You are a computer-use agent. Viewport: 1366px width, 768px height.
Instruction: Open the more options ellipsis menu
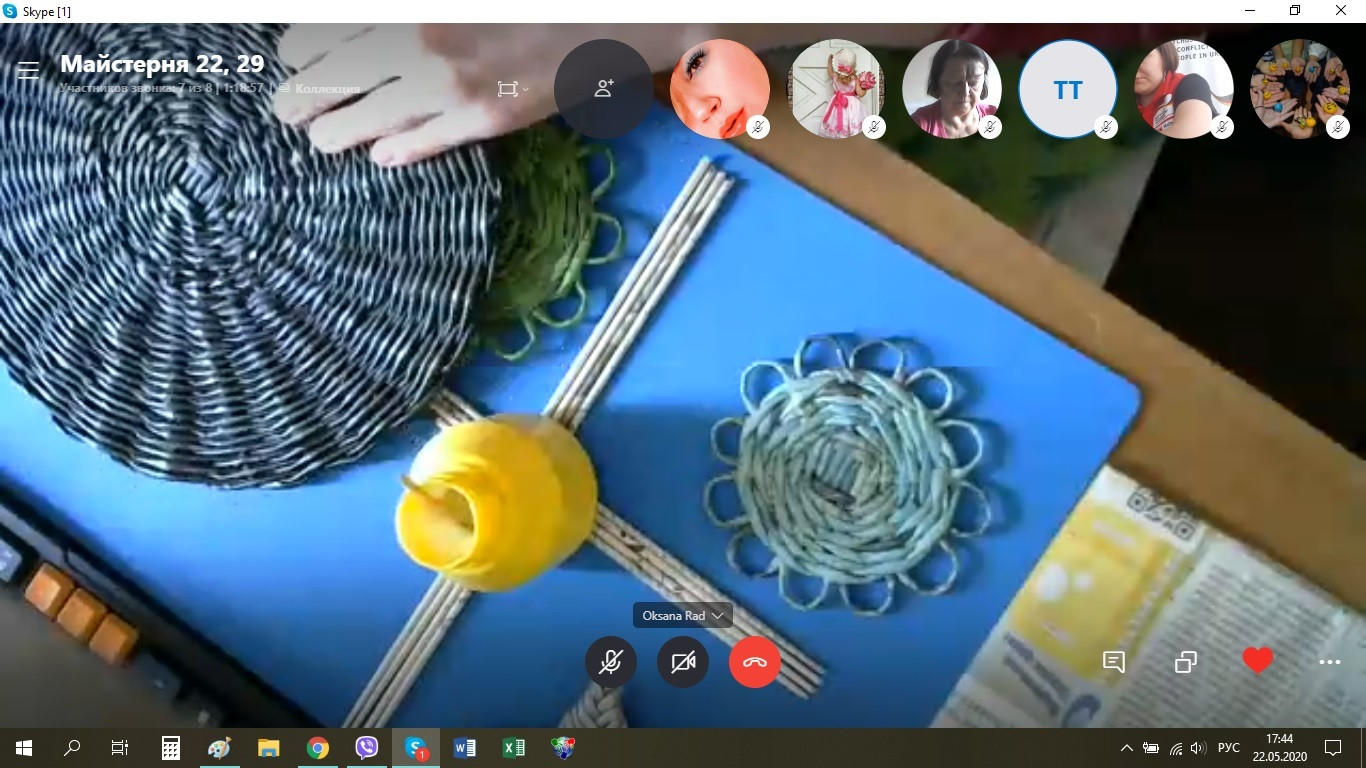[1329, 662]
